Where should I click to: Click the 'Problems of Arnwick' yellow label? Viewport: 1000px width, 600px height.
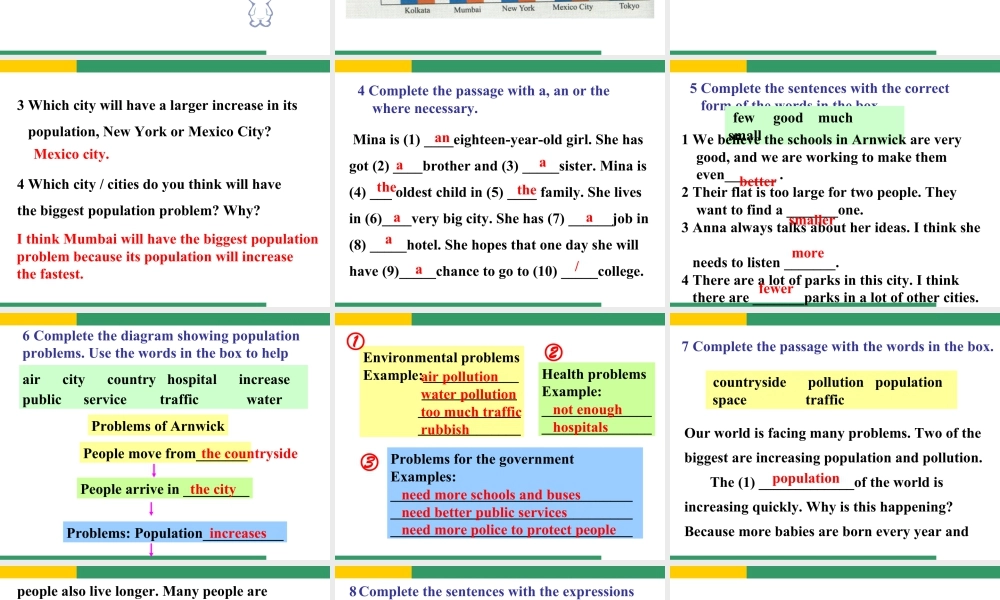click(157, 426)
